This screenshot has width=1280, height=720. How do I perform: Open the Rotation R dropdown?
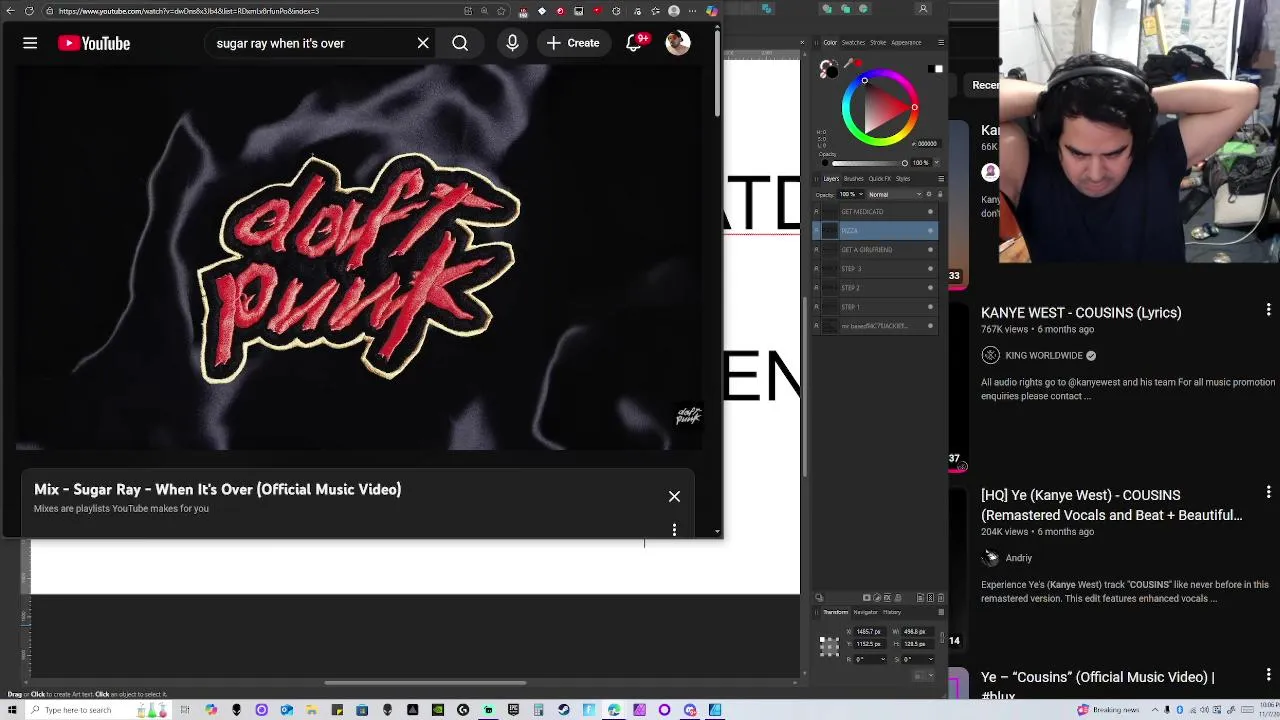pyautogui.click(x=883, y=659)
